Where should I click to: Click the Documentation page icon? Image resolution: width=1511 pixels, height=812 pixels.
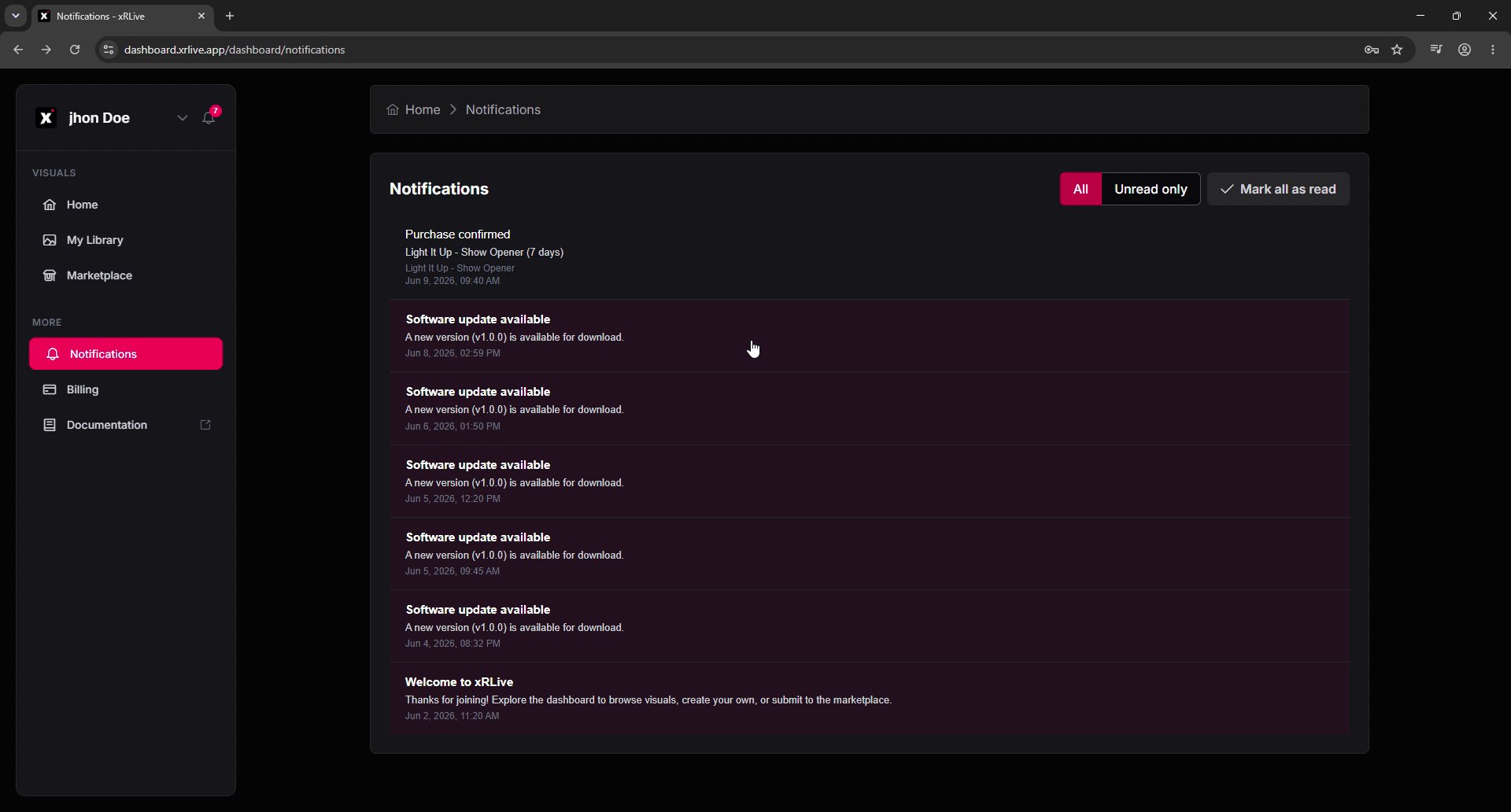[50, 425]
